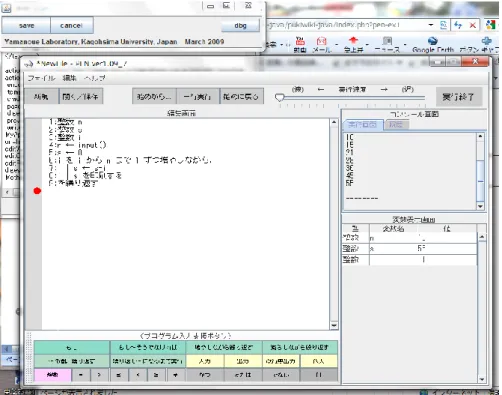Click the Gmail mail icon in browser toolbar
Viewport: 502px width, 395px height.
[321, 41]
